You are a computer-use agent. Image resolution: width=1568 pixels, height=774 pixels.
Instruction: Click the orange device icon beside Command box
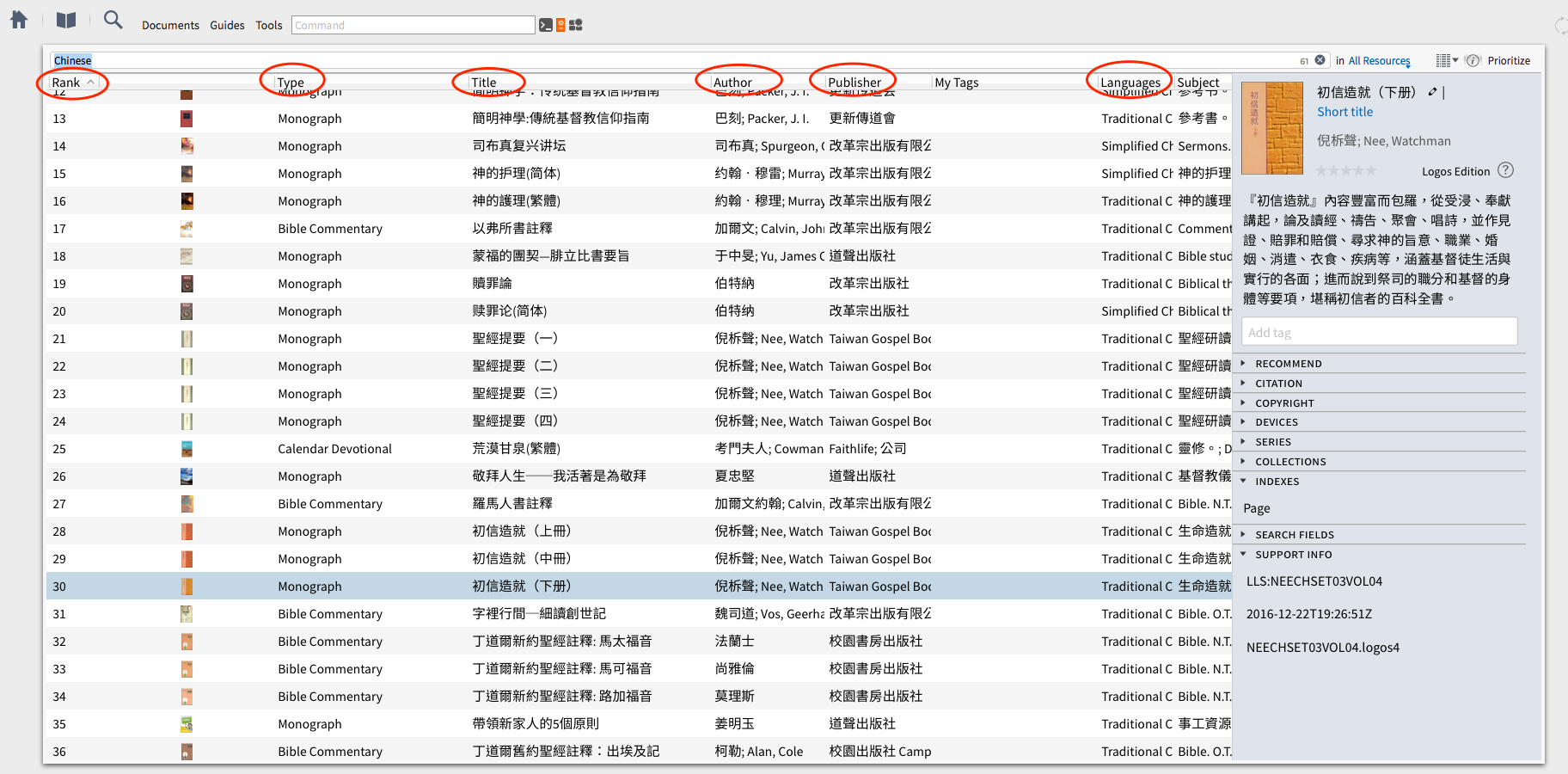[x=560, y=26]
